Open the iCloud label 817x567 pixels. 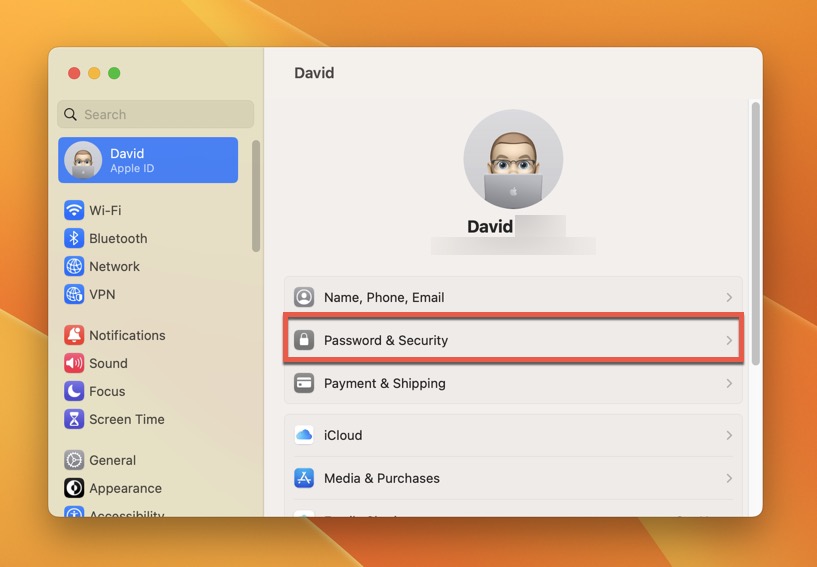click(343, 435)
